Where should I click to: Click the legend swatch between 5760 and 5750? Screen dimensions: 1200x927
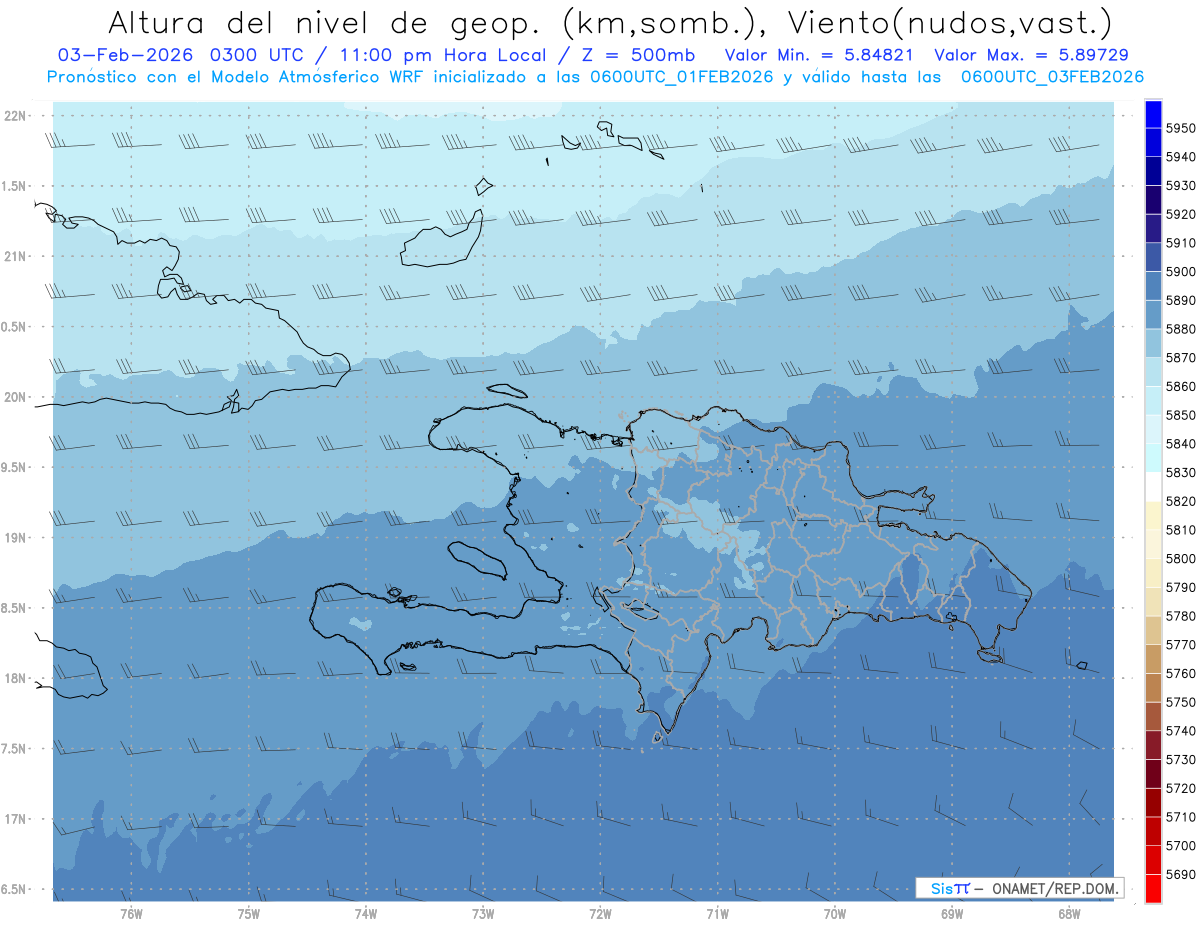[1153, 688]
